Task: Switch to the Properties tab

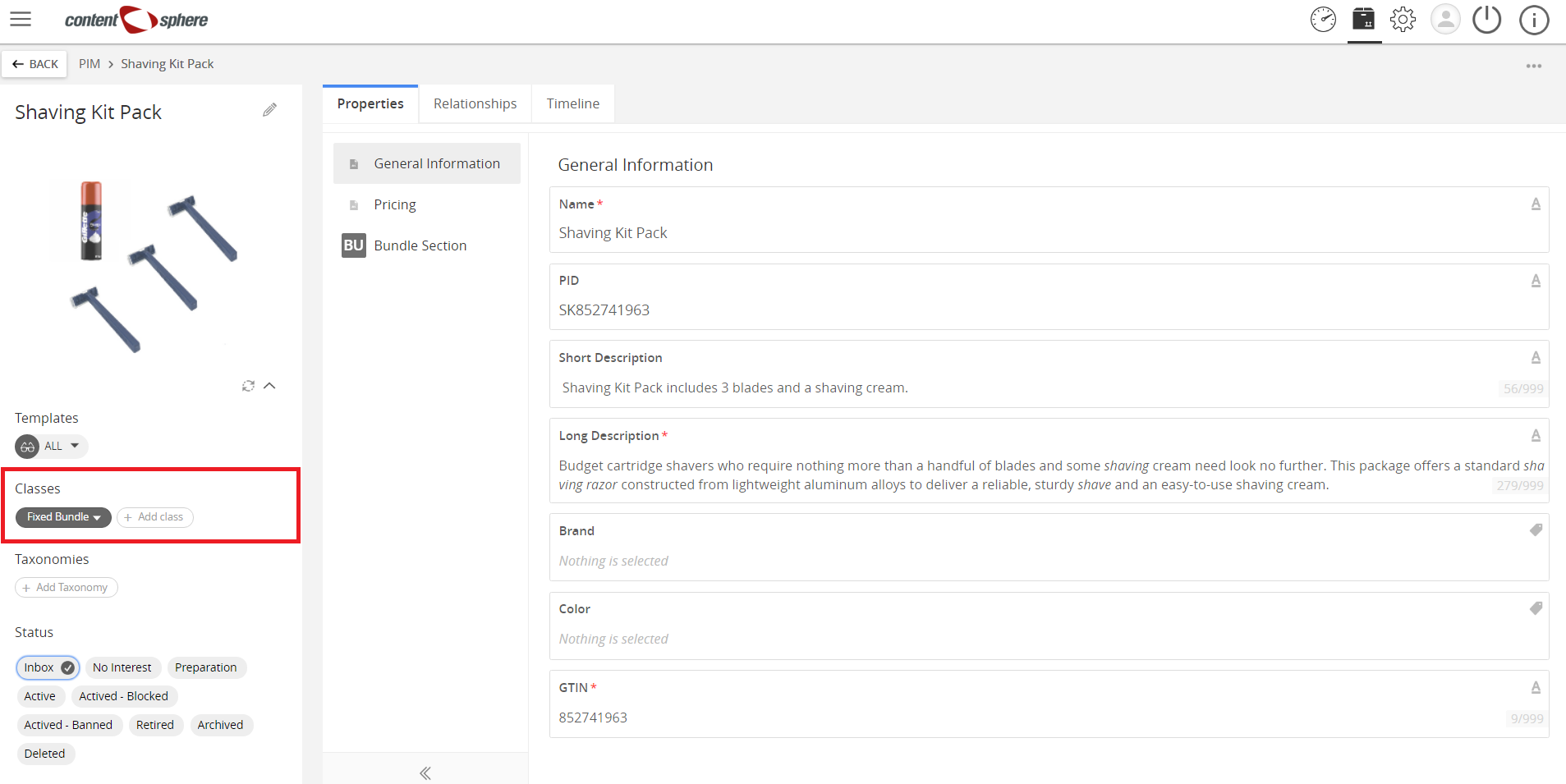Action: click(370, 103)
